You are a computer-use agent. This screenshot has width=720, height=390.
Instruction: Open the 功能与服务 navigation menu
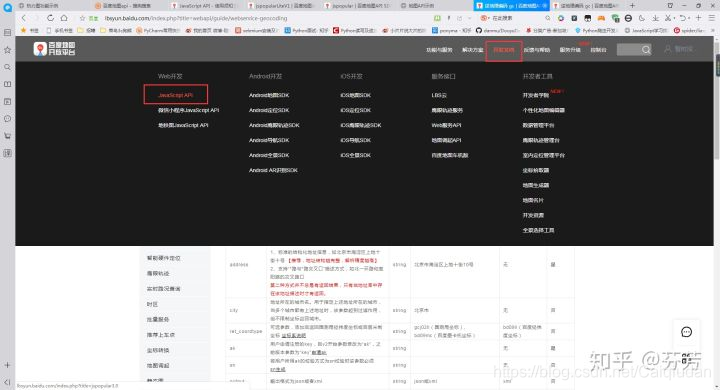pyautogui.click(x=439, y=50)
